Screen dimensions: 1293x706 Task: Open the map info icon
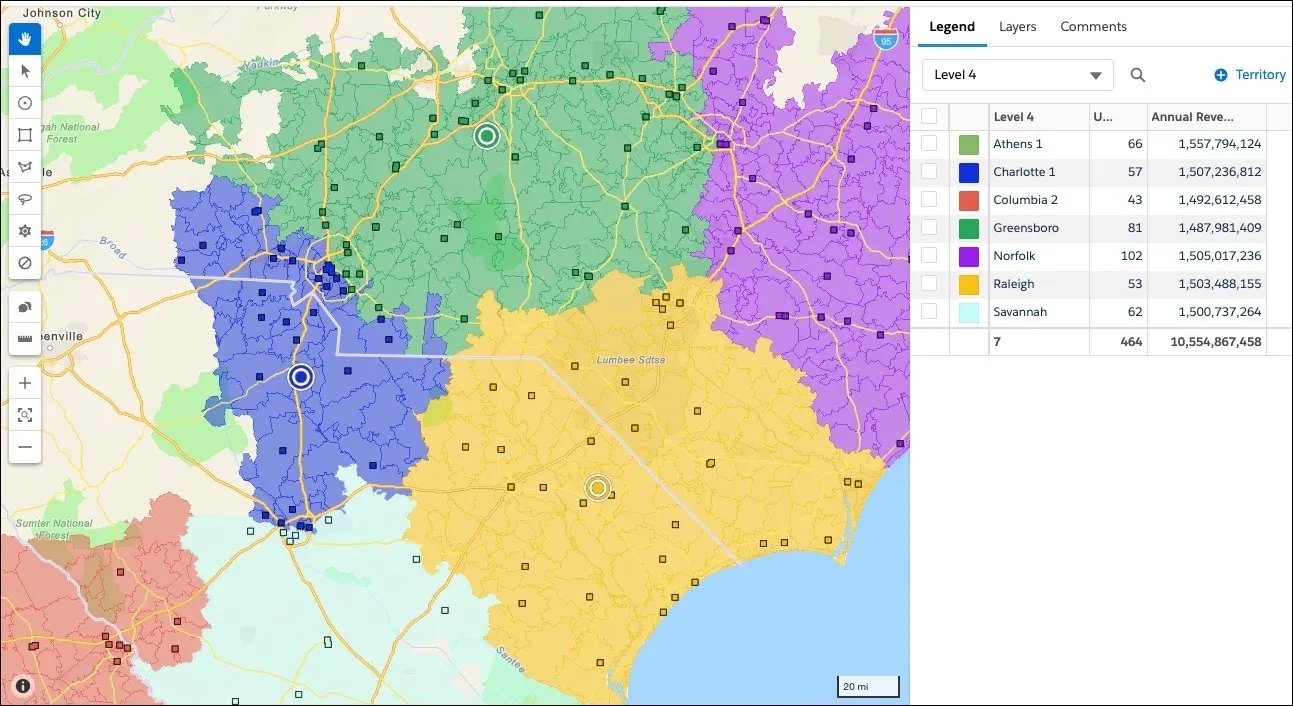pos(23,686)
